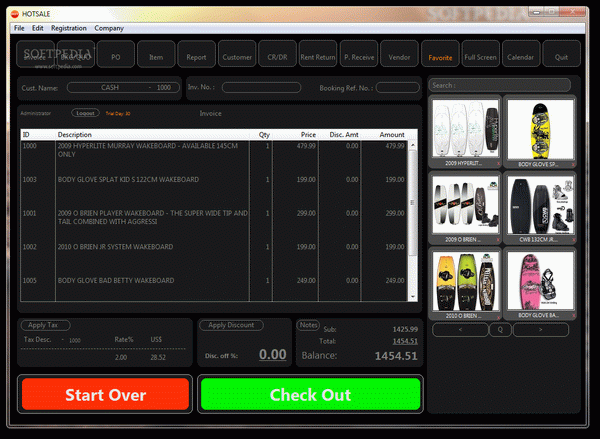Image resolution: width=600 pixels, height=439 pixels.
Task: Click the 479.99 price cell
Action: click(306, 146)
